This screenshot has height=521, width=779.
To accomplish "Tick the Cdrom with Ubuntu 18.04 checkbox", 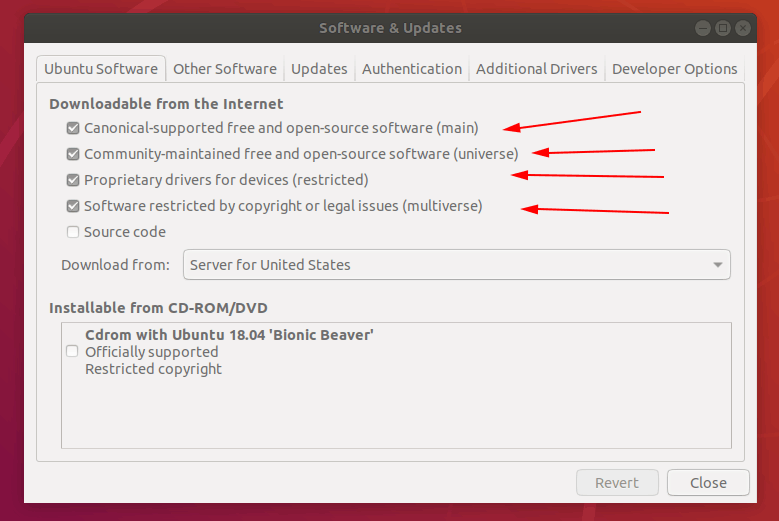I will click(x=72, y=351).
